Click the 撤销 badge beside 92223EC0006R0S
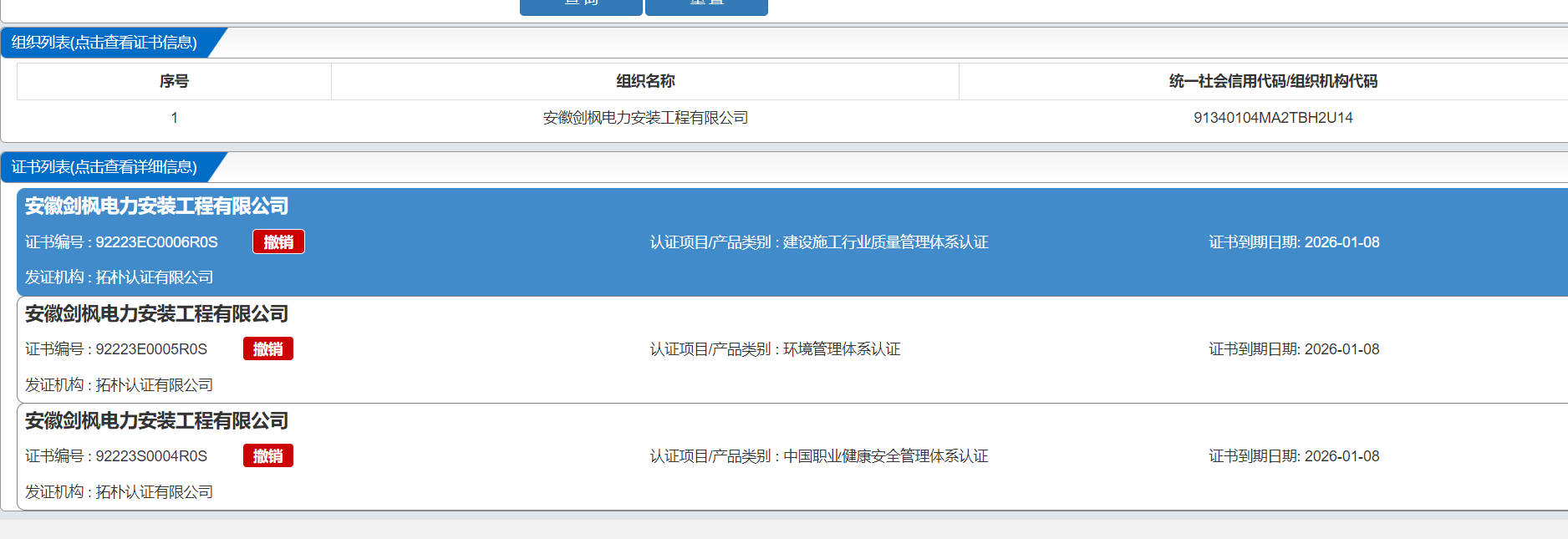Screen dimensions: 1568x539 coord(279,242)
